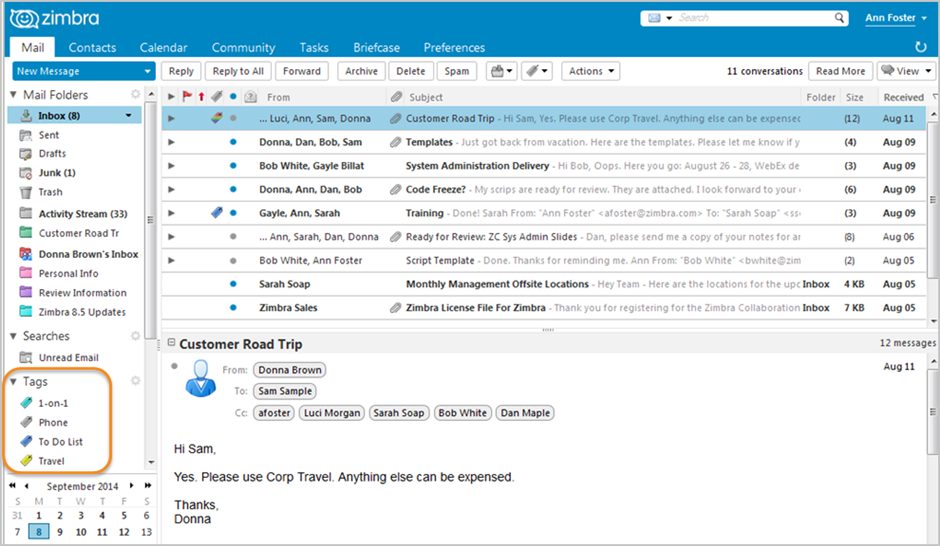The width and height of the screenshot is (940, 546).
Task: Toggle read status of Templates conversation
Action: pyautogui.click(x=233, y=142)
